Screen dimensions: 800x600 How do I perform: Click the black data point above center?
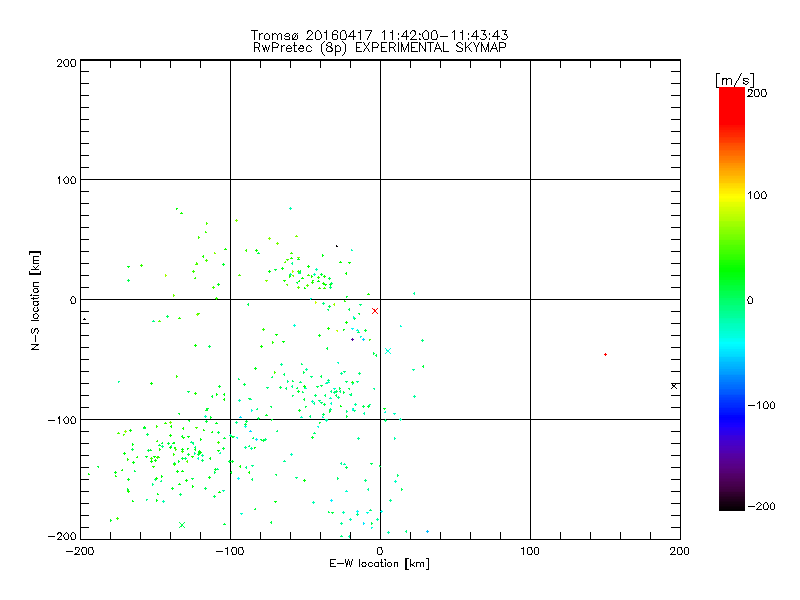click(337, 246)
